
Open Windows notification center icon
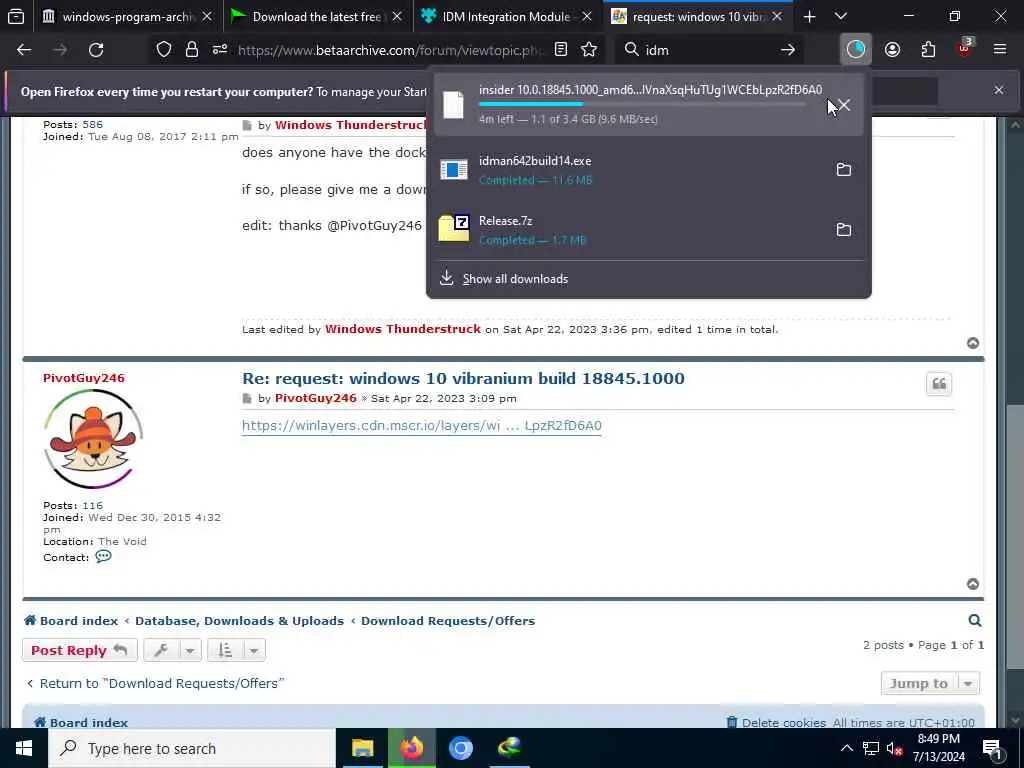(993, 749)
